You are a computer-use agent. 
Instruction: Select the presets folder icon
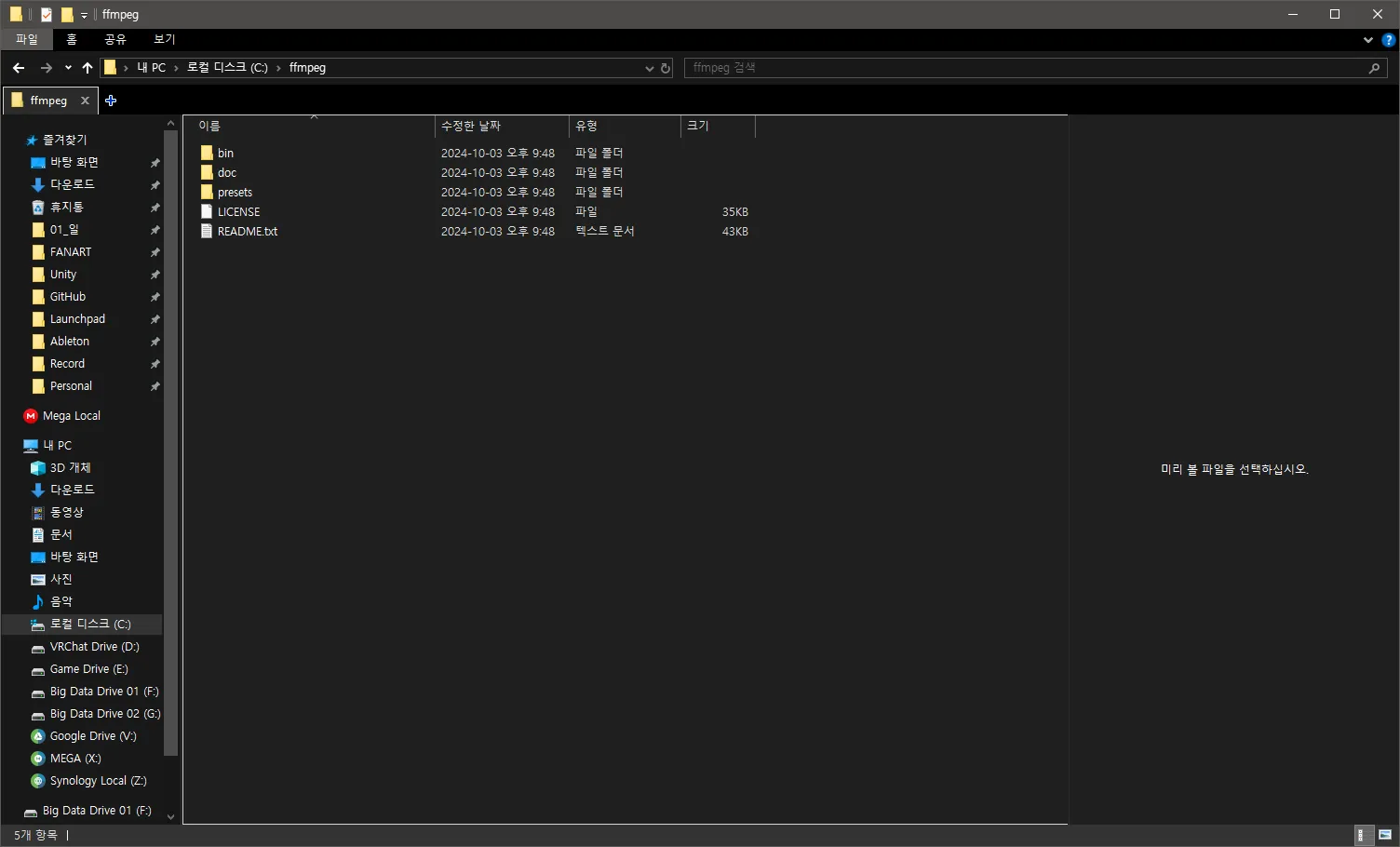(207, 192)
